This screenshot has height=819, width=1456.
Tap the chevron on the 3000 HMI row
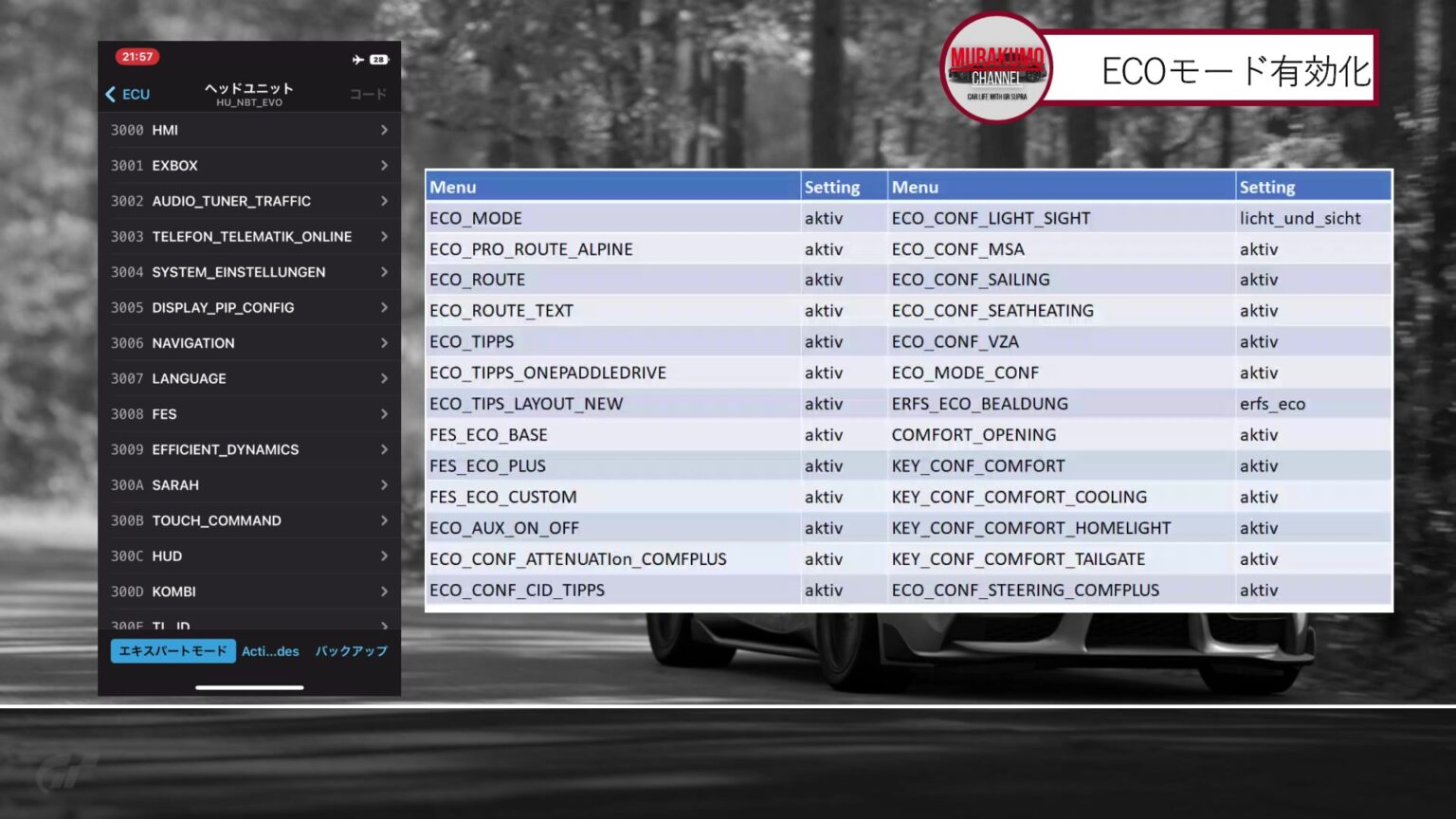tap(385, 130)
